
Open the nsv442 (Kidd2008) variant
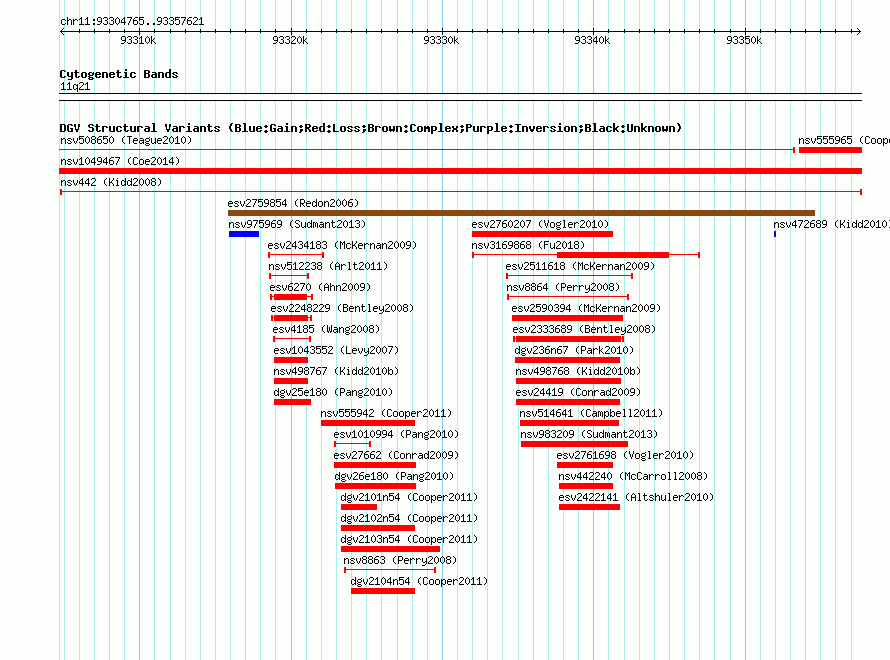pyautogui.click(x=111, y=182)
